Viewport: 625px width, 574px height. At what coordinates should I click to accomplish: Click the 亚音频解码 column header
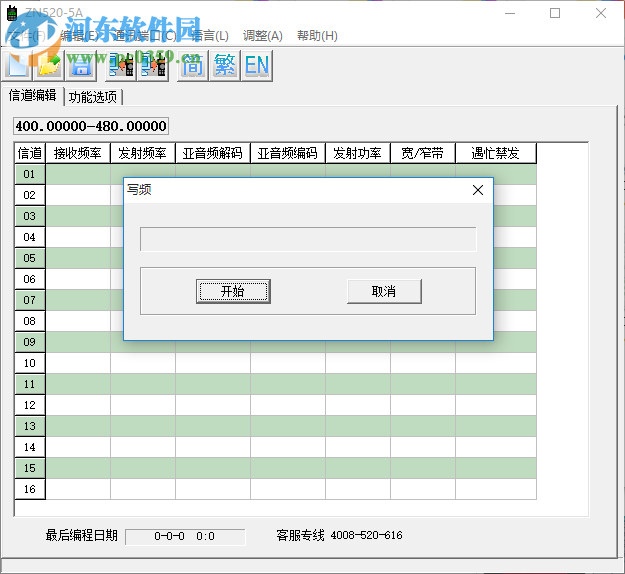[213, 153]
